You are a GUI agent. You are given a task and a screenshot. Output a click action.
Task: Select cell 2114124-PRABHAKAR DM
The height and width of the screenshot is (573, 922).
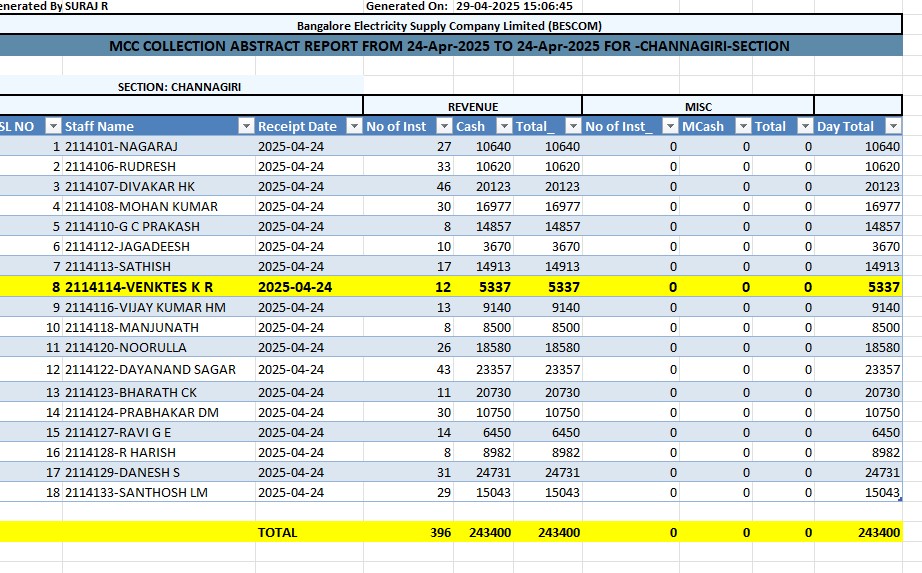(159, 412)
